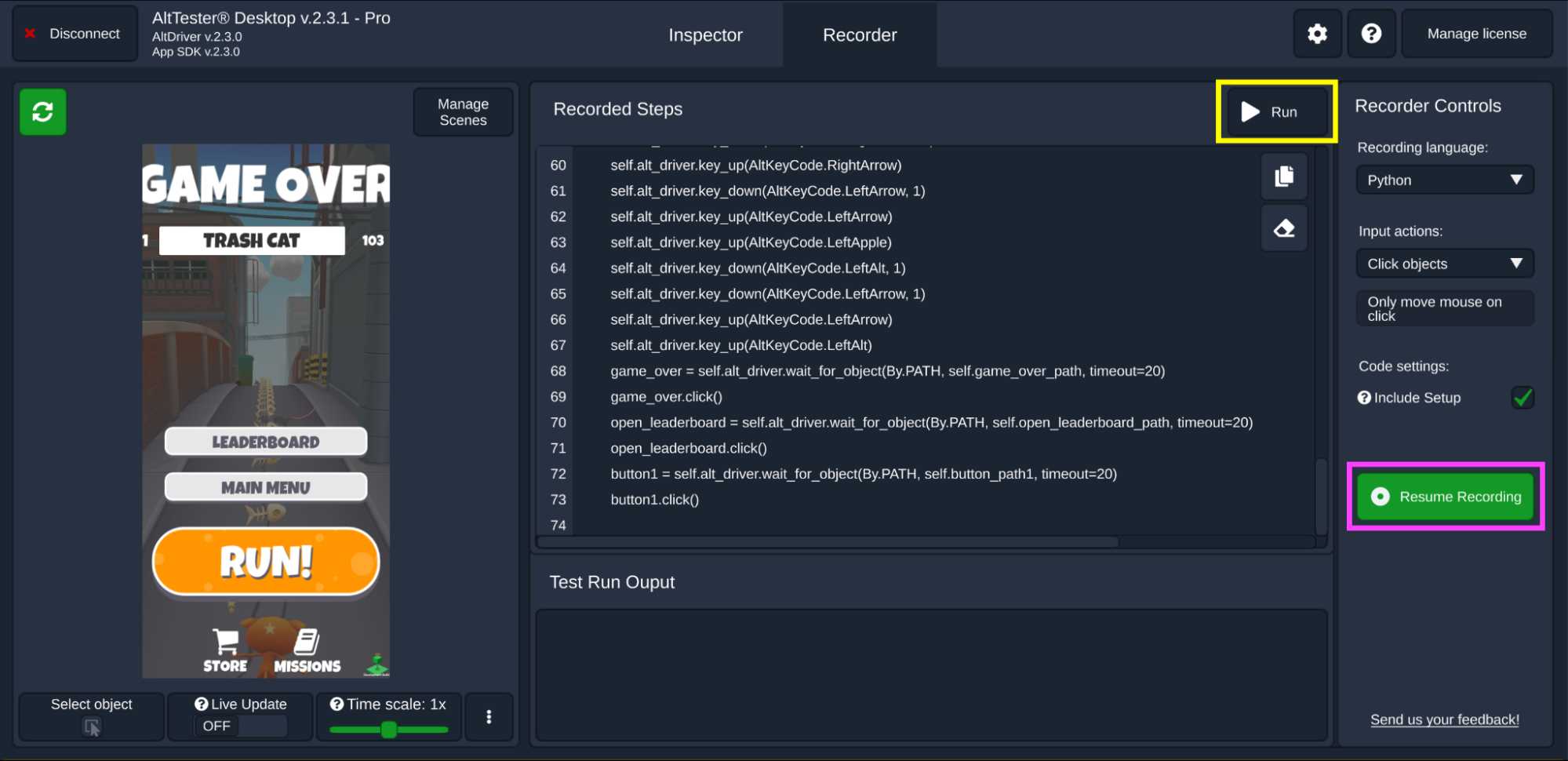Click the LEADERBOARD button in game preview
Screen dimensions: 1568x761
pos(266,442)
